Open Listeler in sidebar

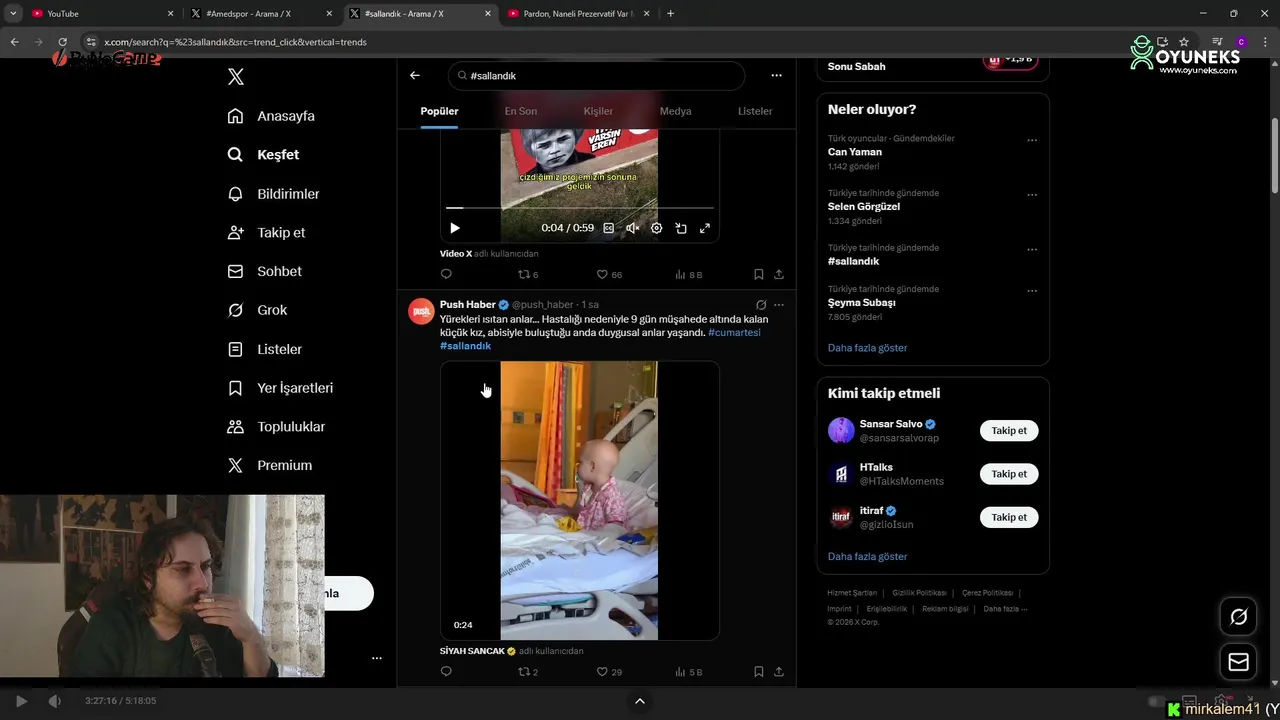tap(264, 349)
